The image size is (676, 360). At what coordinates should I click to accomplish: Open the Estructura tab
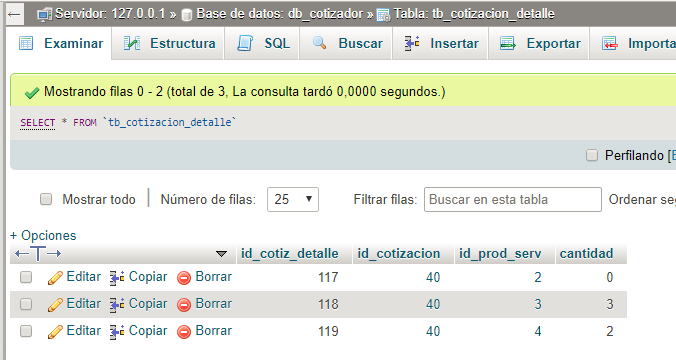point(169,43)
